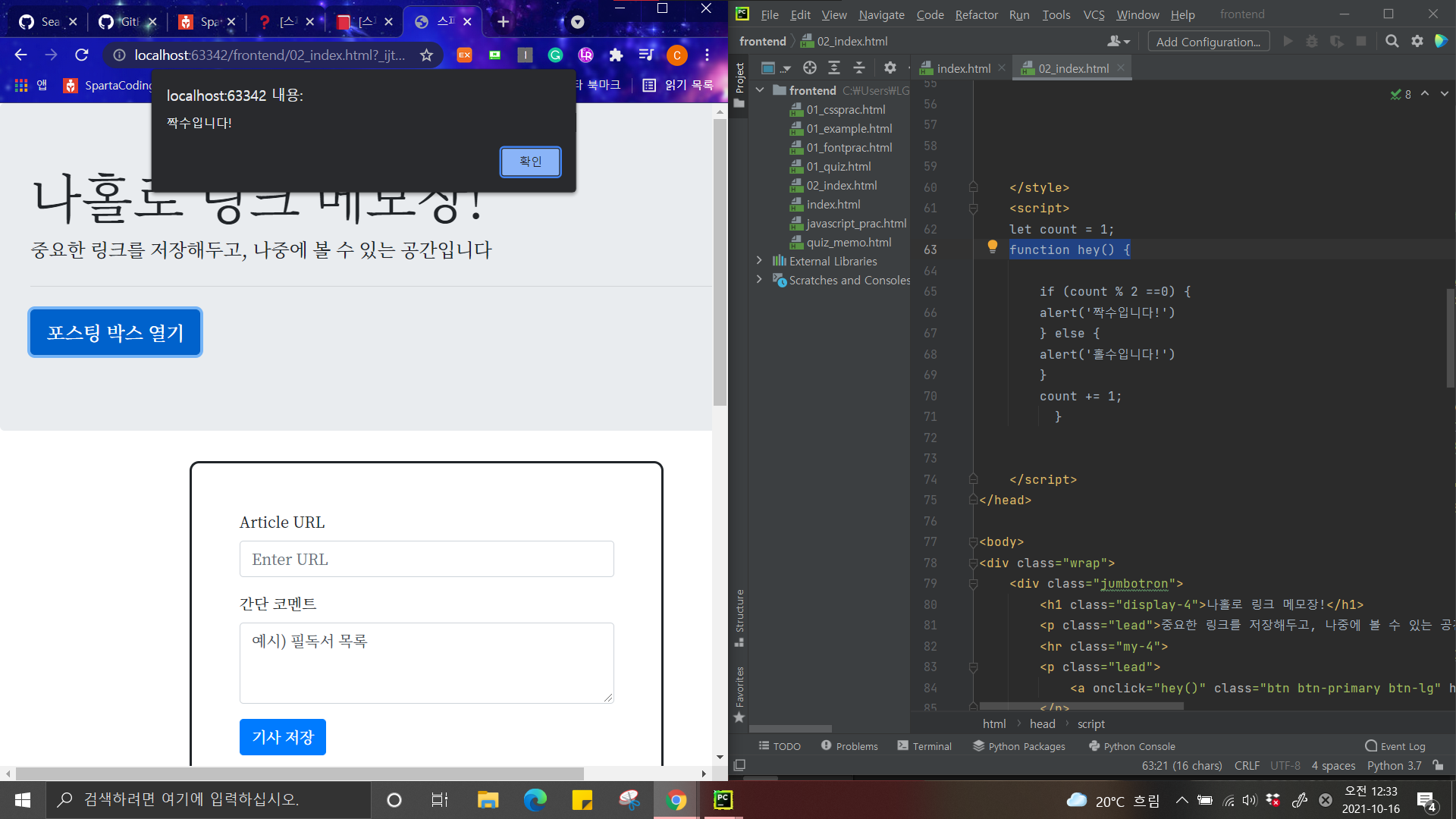Open the Terminal tool window
The width and height of the screenshot is (1456, 819).
tap(924, 746)
